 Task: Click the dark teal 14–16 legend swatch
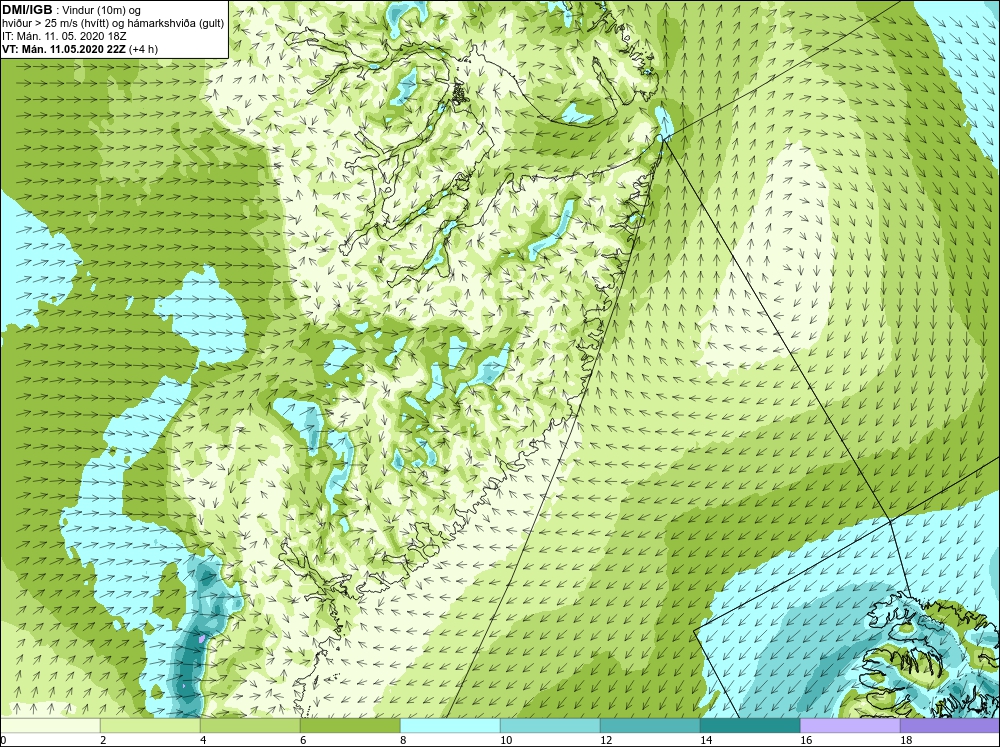pyautogui.click(x=750, y=725)
